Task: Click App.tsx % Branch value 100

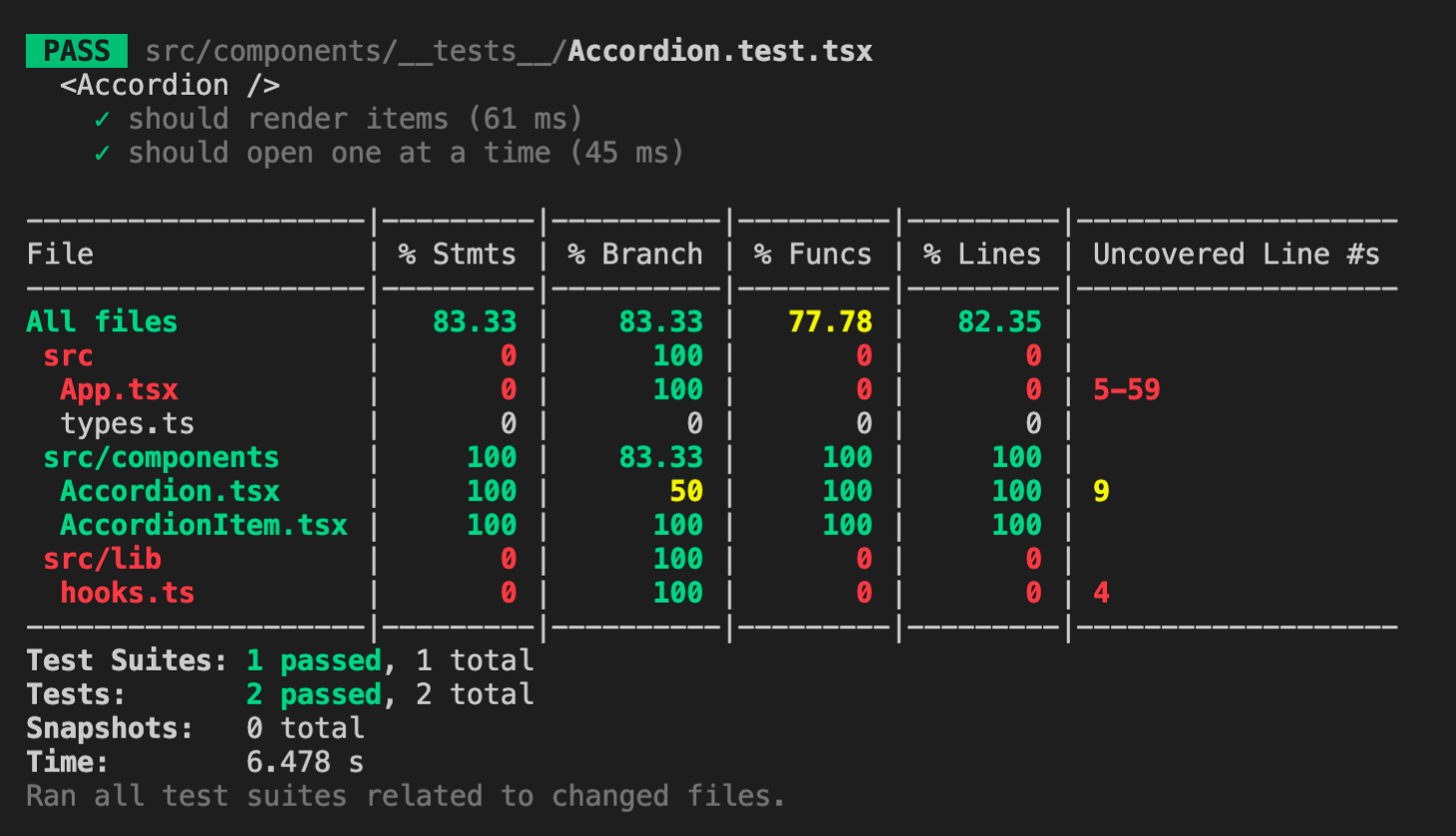Action: coord(678,390)
